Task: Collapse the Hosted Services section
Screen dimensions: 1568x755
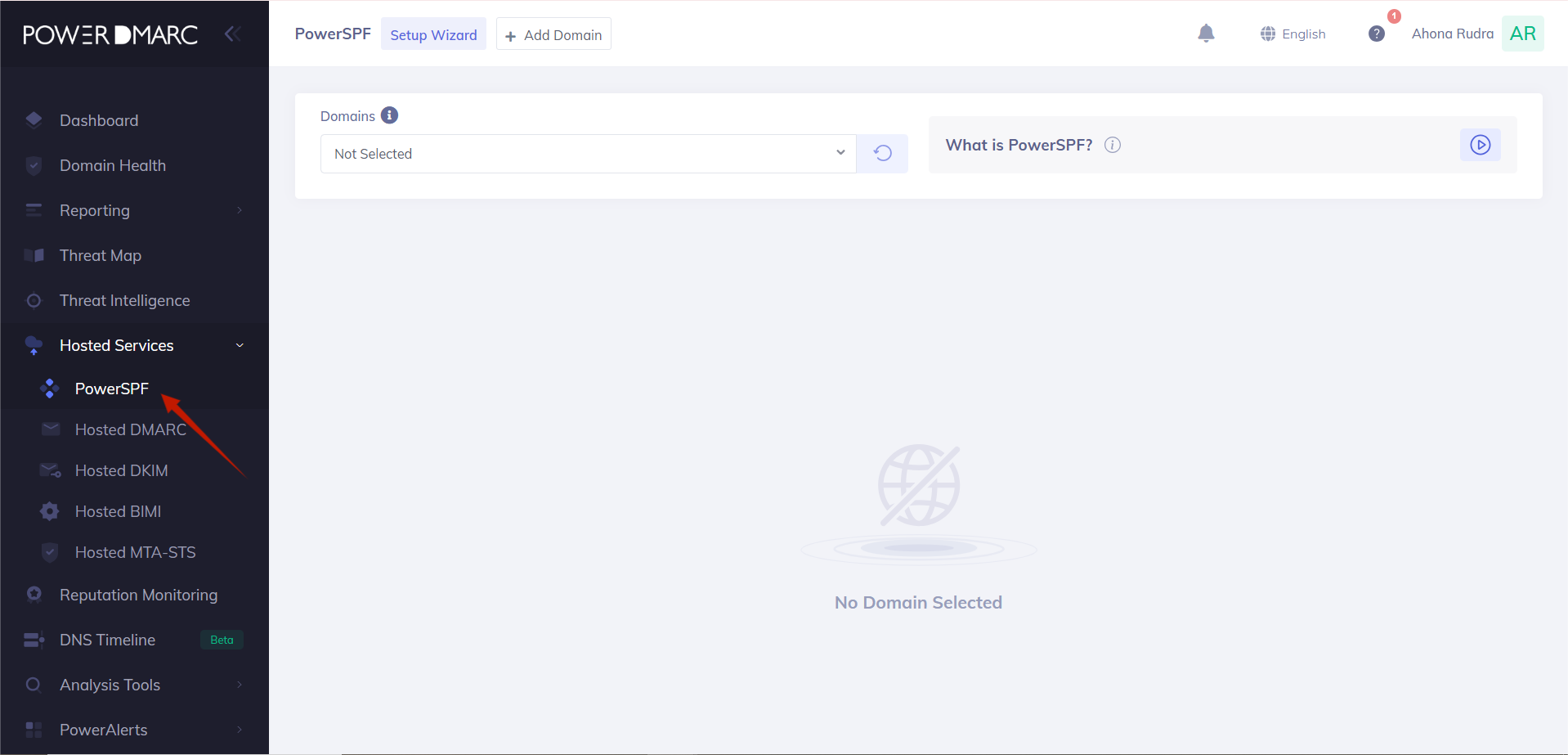Action: click(239, 344)
